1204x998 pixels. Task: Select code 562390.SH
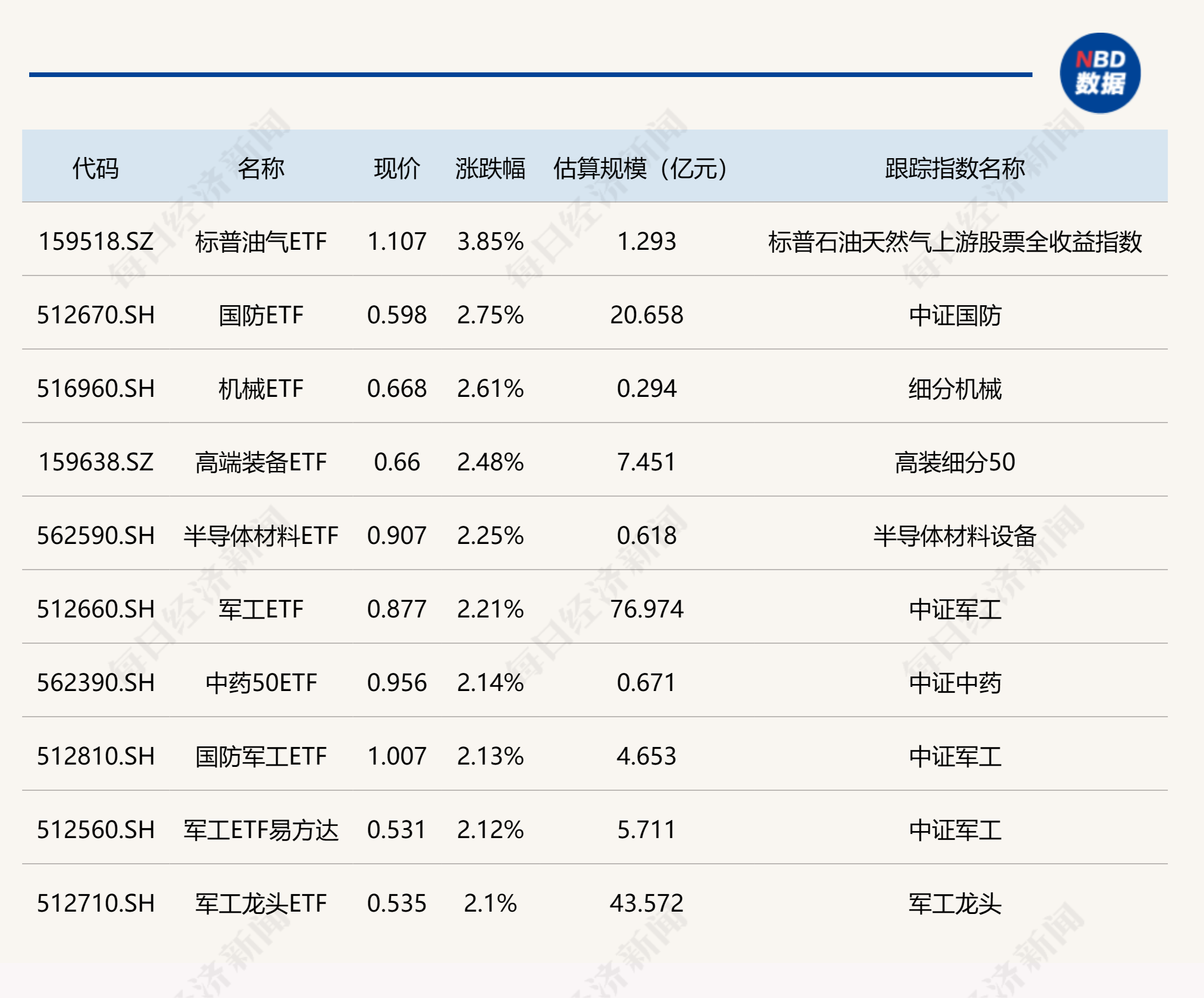tap(96, 683)
